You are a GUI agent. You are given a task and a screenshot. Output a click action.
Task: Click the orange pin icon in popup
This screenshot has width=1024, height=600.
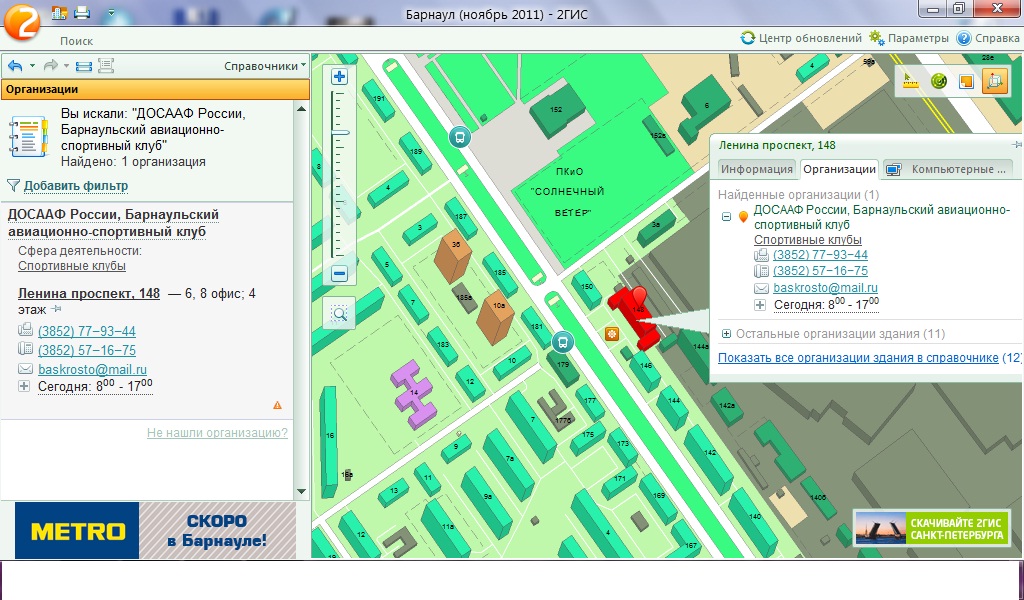coord(743,217)
